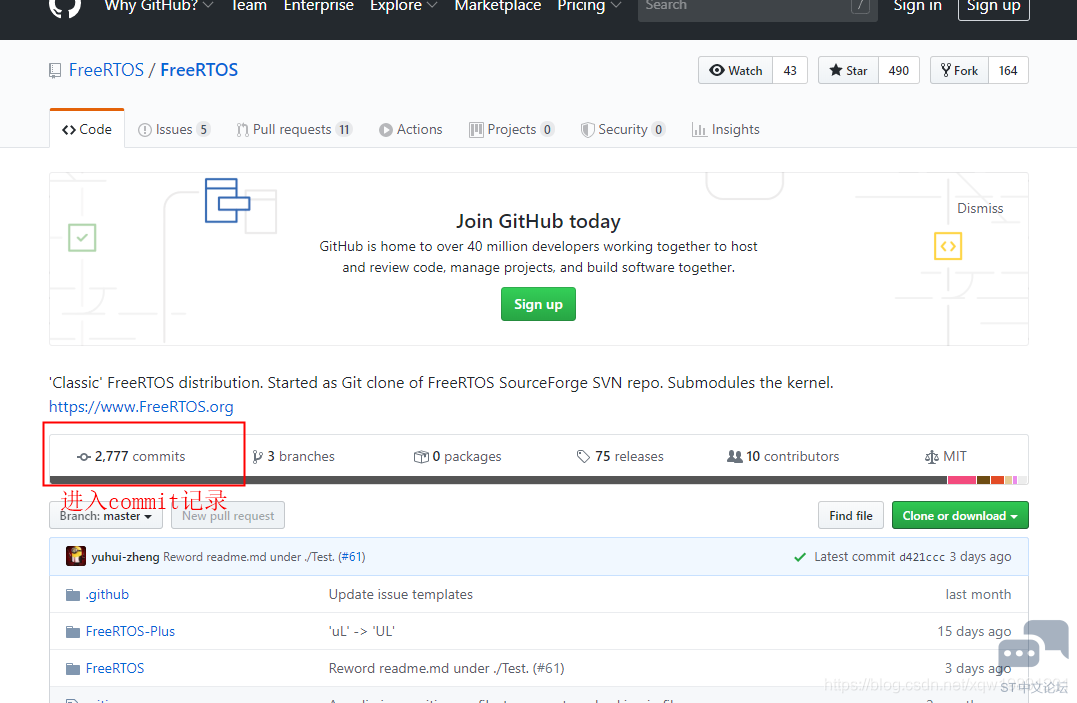Image resolution: width=1077 pixels, height=703 pixels.
Task: Click the green Sign up banner button
Action: click(x=538, y=304)
